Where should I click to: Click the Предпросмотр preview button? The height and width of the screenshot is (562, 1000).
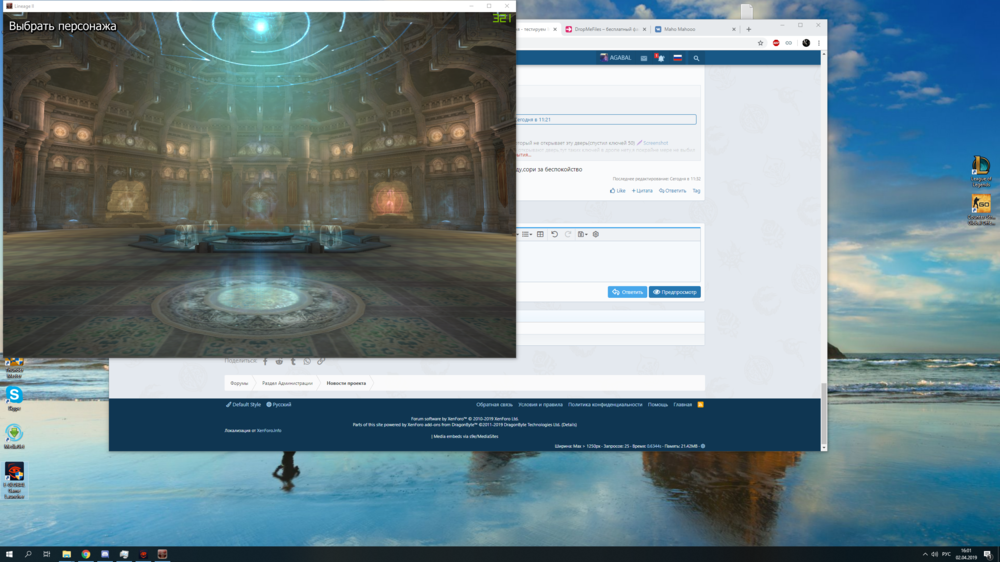[x=675, y=292]
